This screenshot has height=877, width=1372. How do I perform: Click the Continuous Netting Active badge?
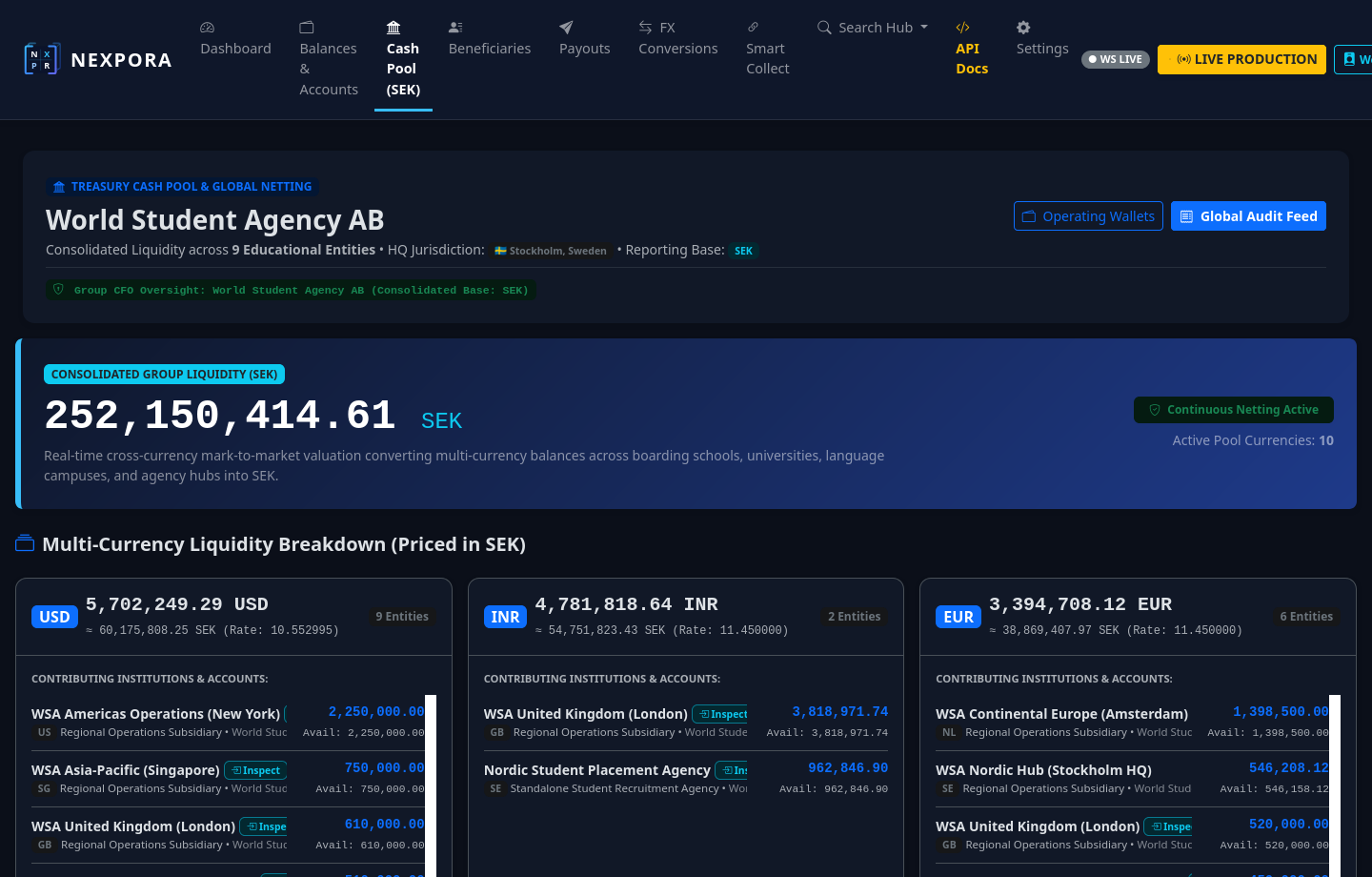(x=1234, y=410)
